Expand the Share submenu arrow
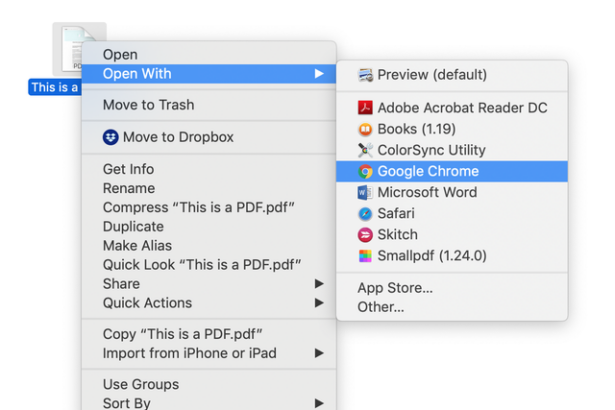This screenshot has width=615, height=410. (319, 283)
